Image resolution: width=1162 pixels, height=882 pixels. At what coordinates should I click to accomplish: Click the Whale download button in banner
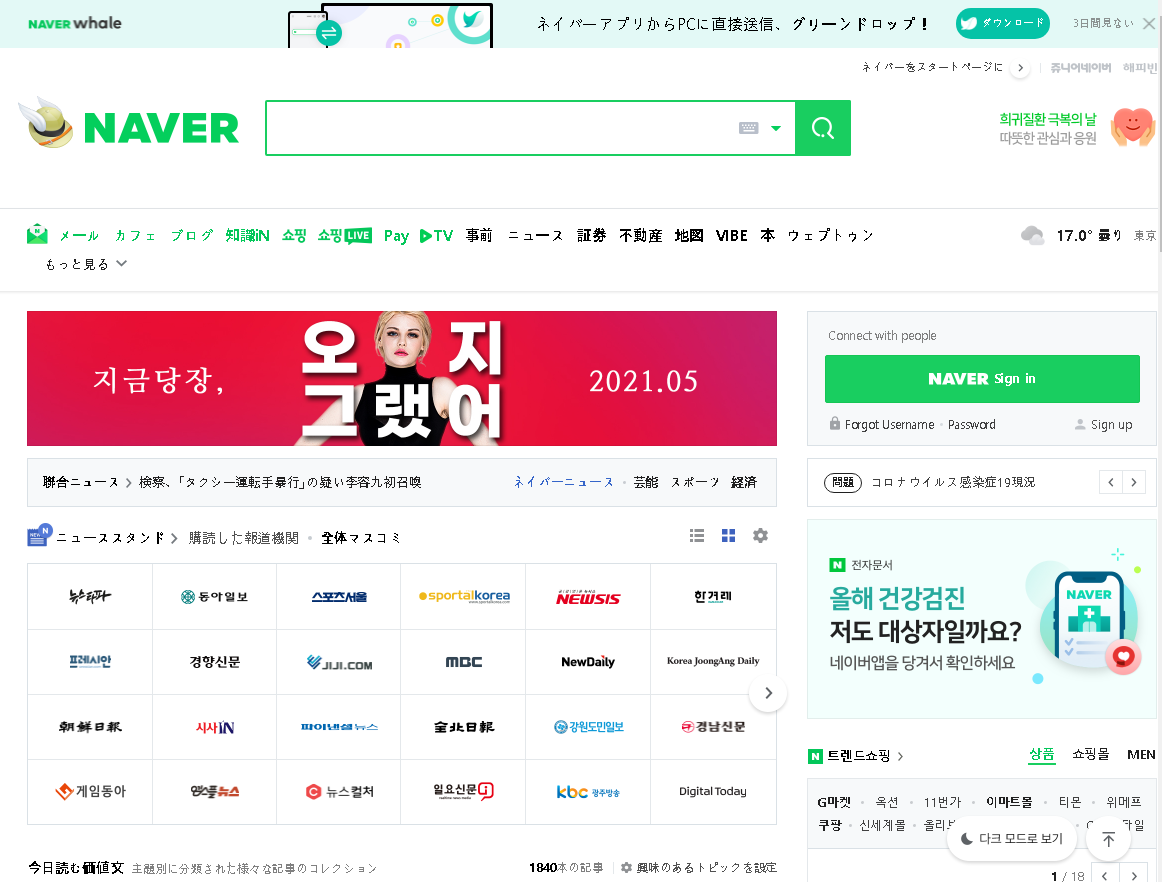pos(1002,23)
